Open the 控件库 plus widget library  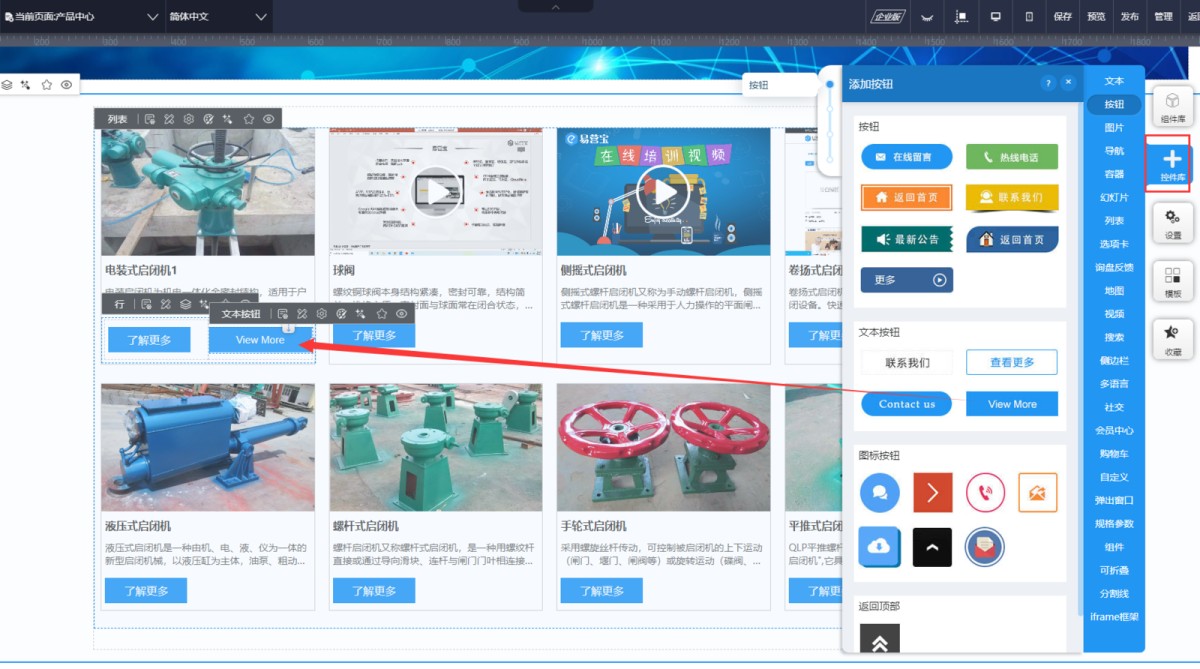click(x=1173, y=165)
